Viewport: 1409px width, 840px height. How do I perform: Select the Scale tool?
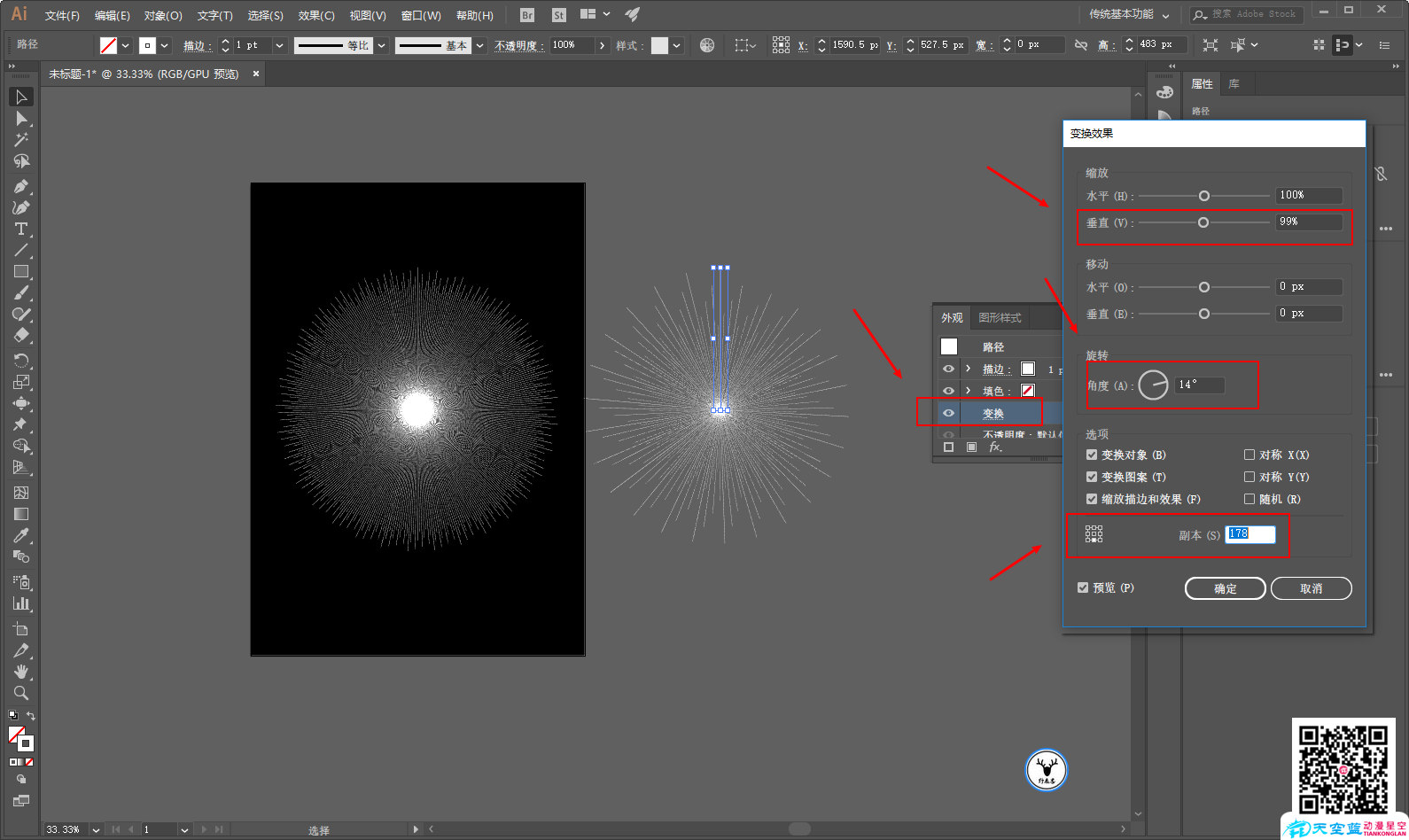tap(21, 381)
